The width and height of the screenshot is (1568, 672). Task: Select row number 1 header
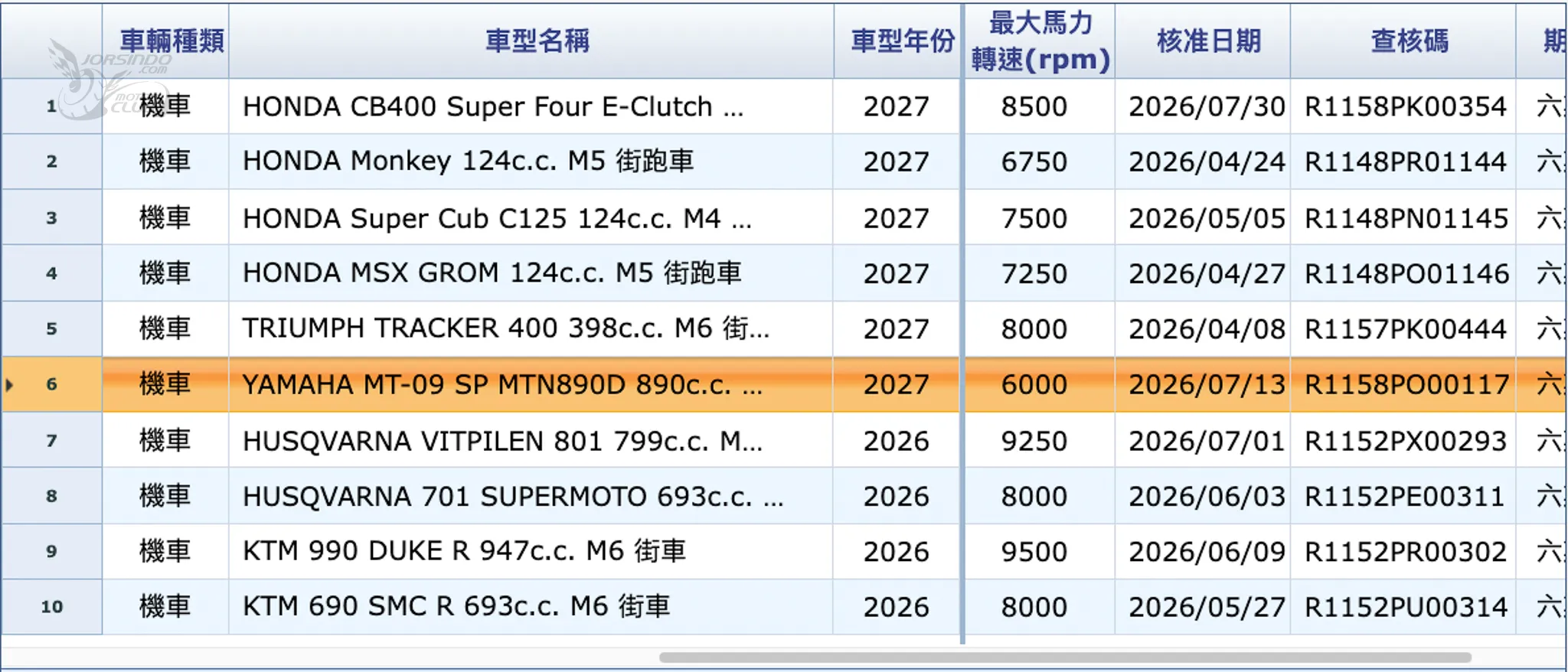51,106
